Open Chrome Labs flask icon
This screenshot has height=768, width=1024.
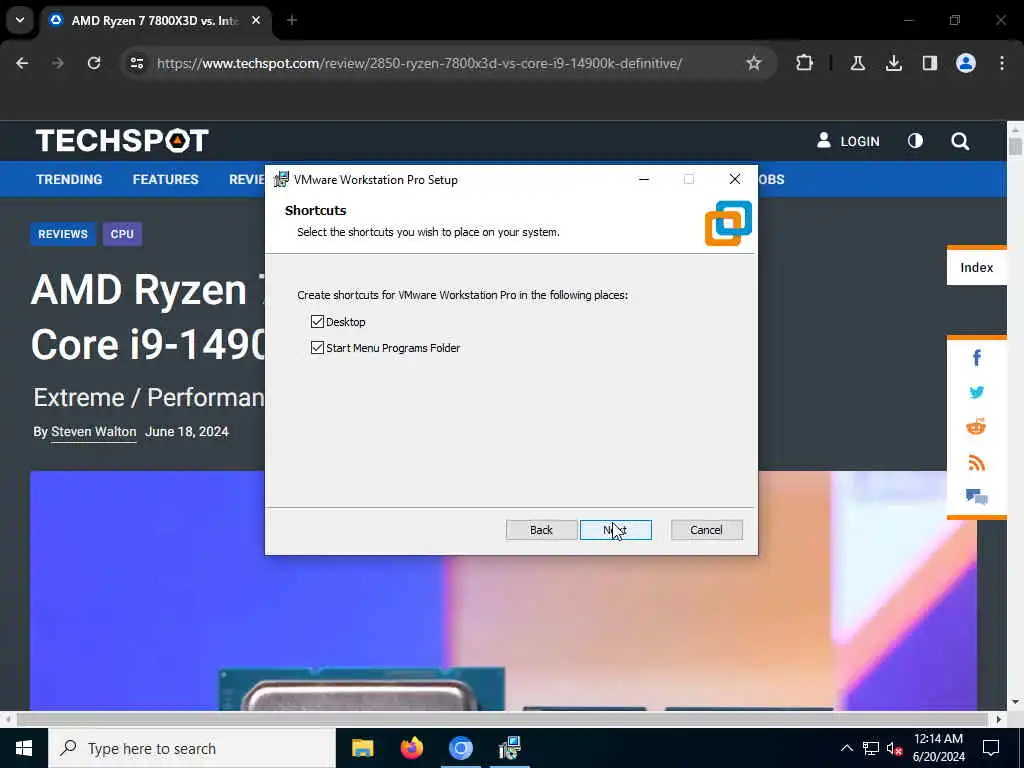coord(857,63)
